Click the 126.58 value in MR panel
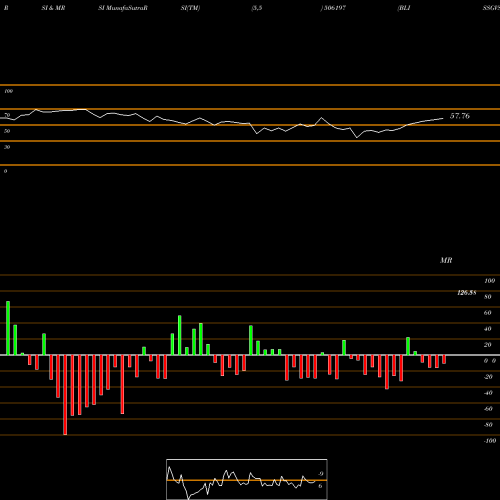Image resolution: width=500 pixels, height=500 pixels. (467, 293)
